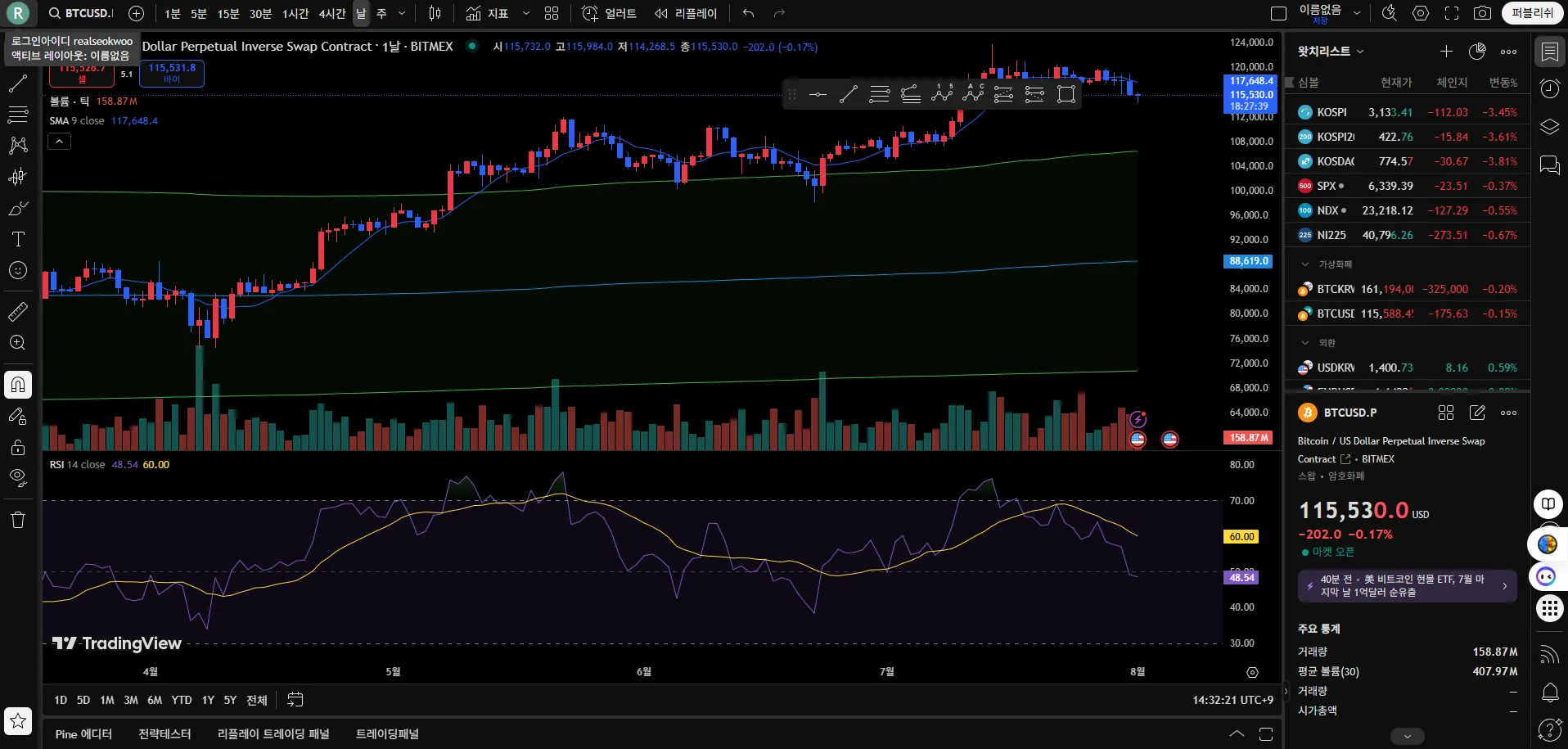The height and width of the screenshot is (749, 1568).
Task: Pick the ruler measure tool
Action: click(x=18, y=311)
